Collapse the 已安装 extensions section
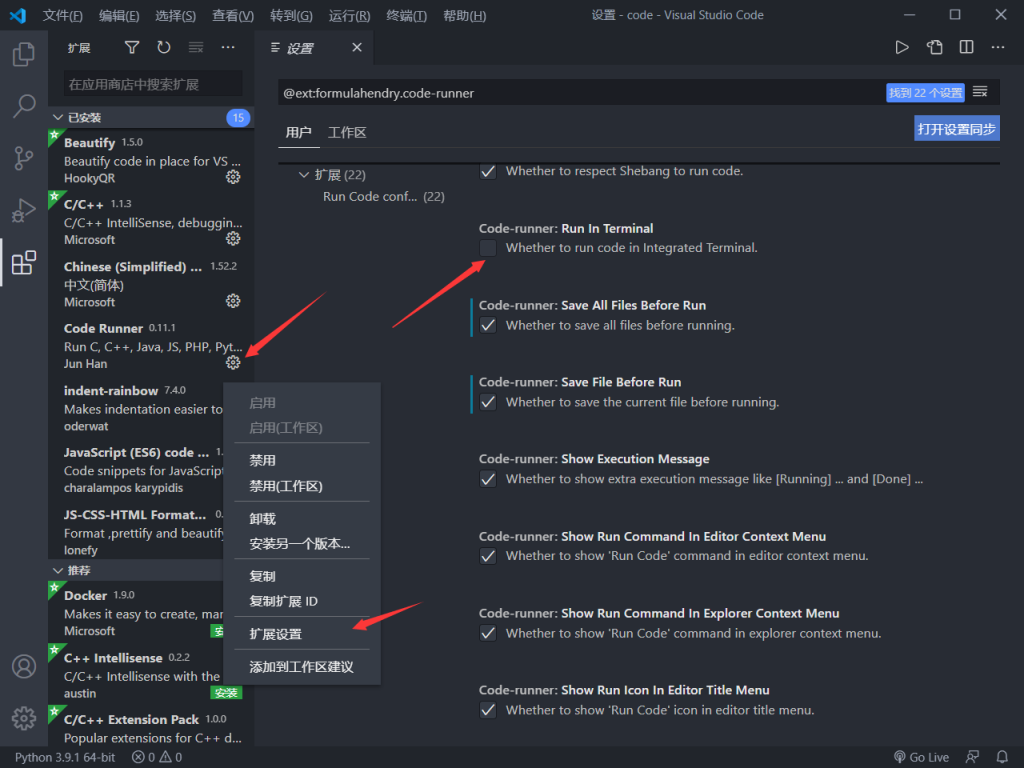 [x=58, y=118]
